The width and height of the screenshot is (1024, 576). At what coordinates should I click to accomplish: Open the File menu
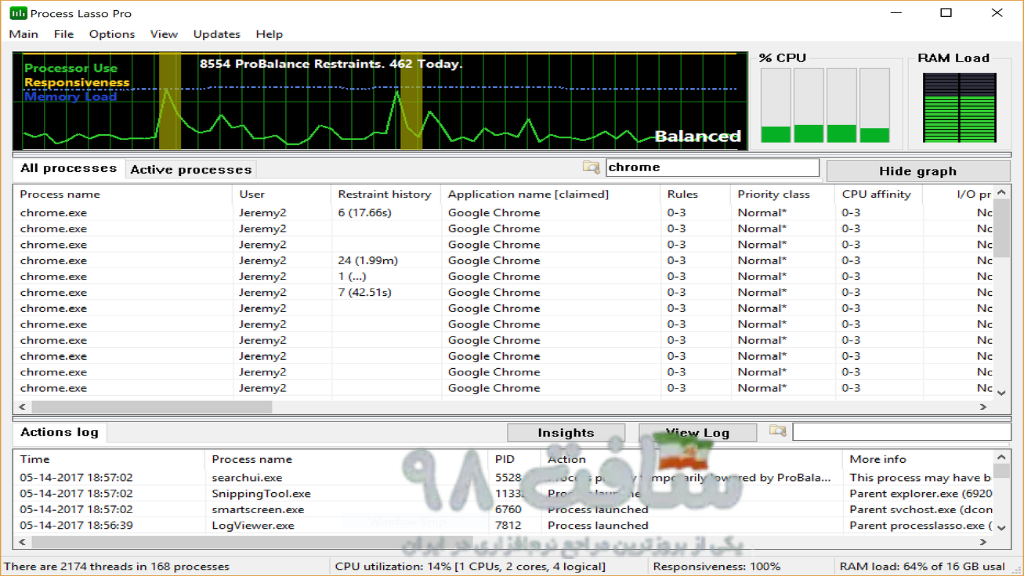click(63, 34)
